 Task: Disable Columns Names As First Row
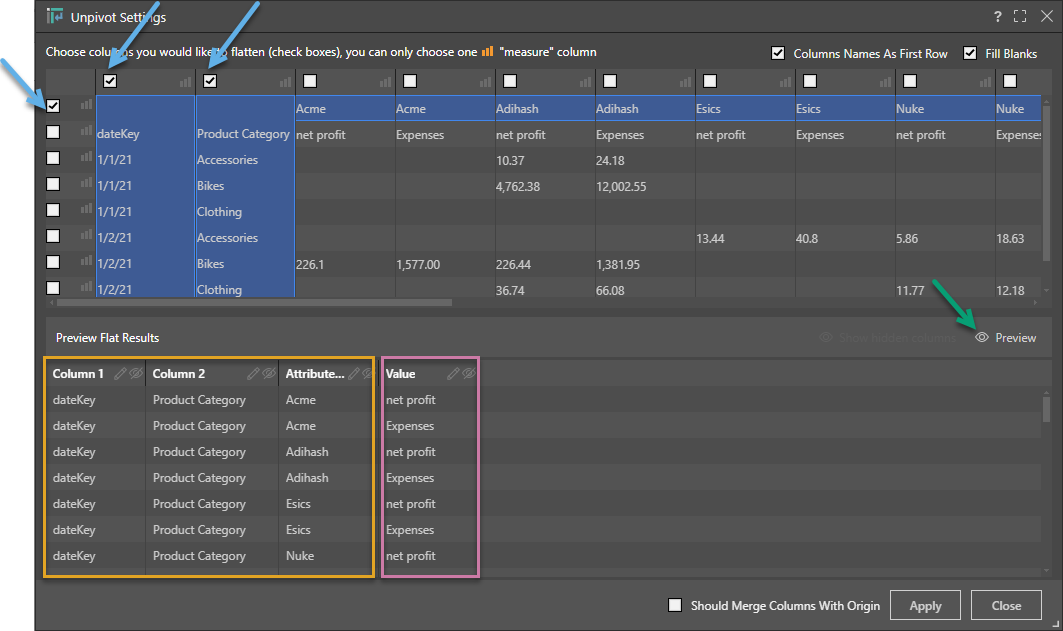point(778,53)
